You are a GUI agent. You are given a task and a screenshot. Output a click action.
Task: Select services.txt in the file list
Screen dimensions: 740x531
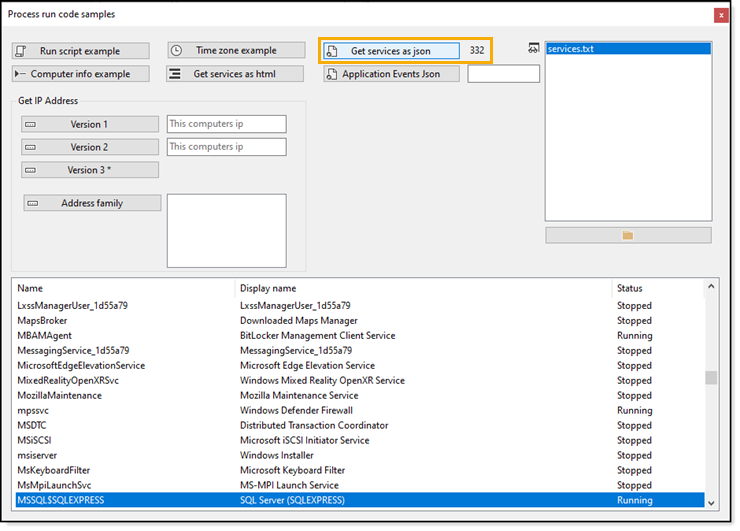tap(628, 49)
